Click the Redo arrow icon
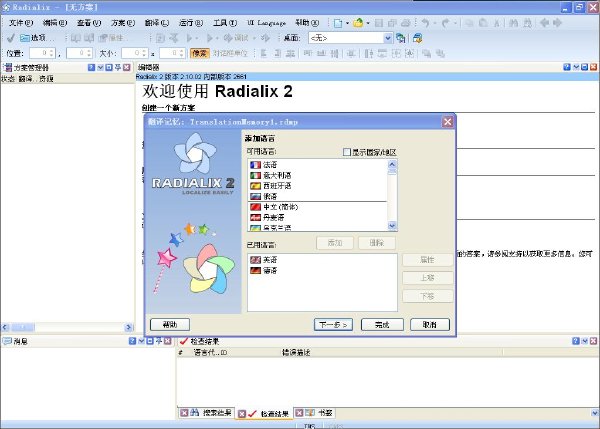Image resolution: width=600 pixels, height=429 pixels. tap(445, 23)
